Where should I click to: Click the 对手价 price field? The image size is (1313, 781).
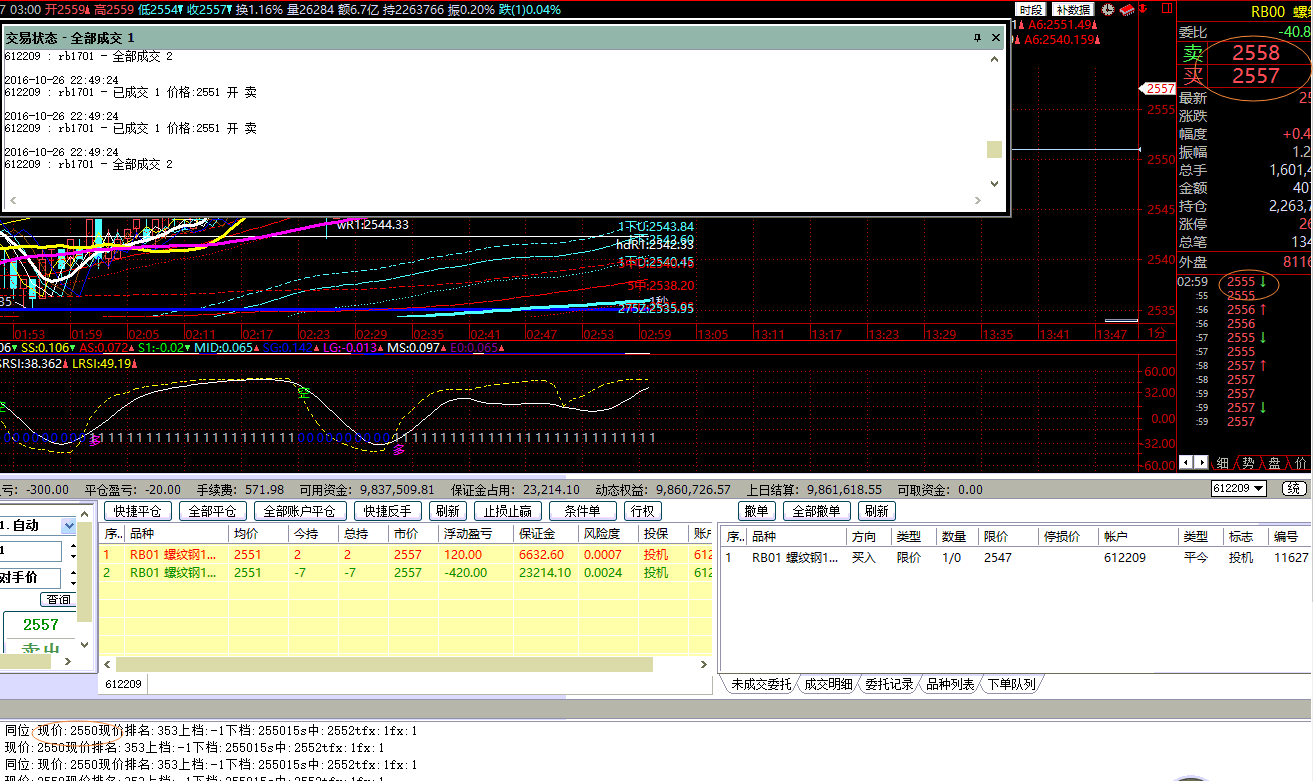[30, 577]
